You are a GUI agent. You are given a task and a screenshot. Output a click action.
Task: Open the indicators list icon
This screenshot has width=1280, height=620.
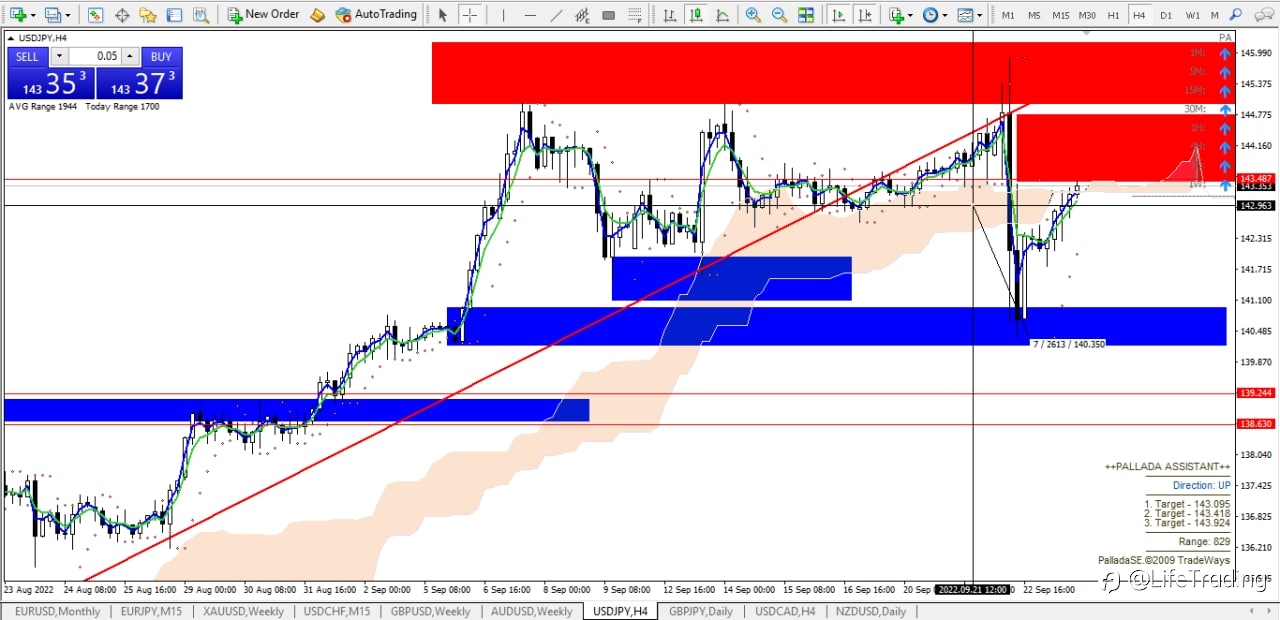click(x=896, y=15)
